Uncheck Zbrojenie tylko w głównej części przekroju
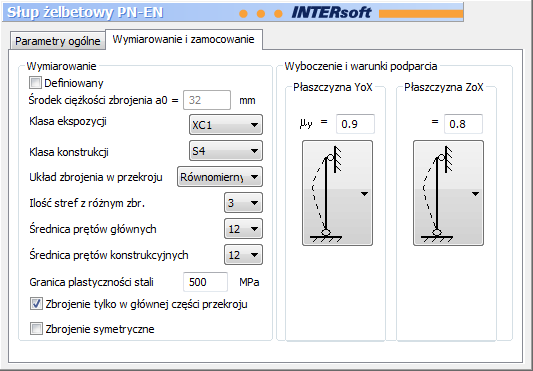The width and height of the screenshot is (533, 371). tap(36, 304)
